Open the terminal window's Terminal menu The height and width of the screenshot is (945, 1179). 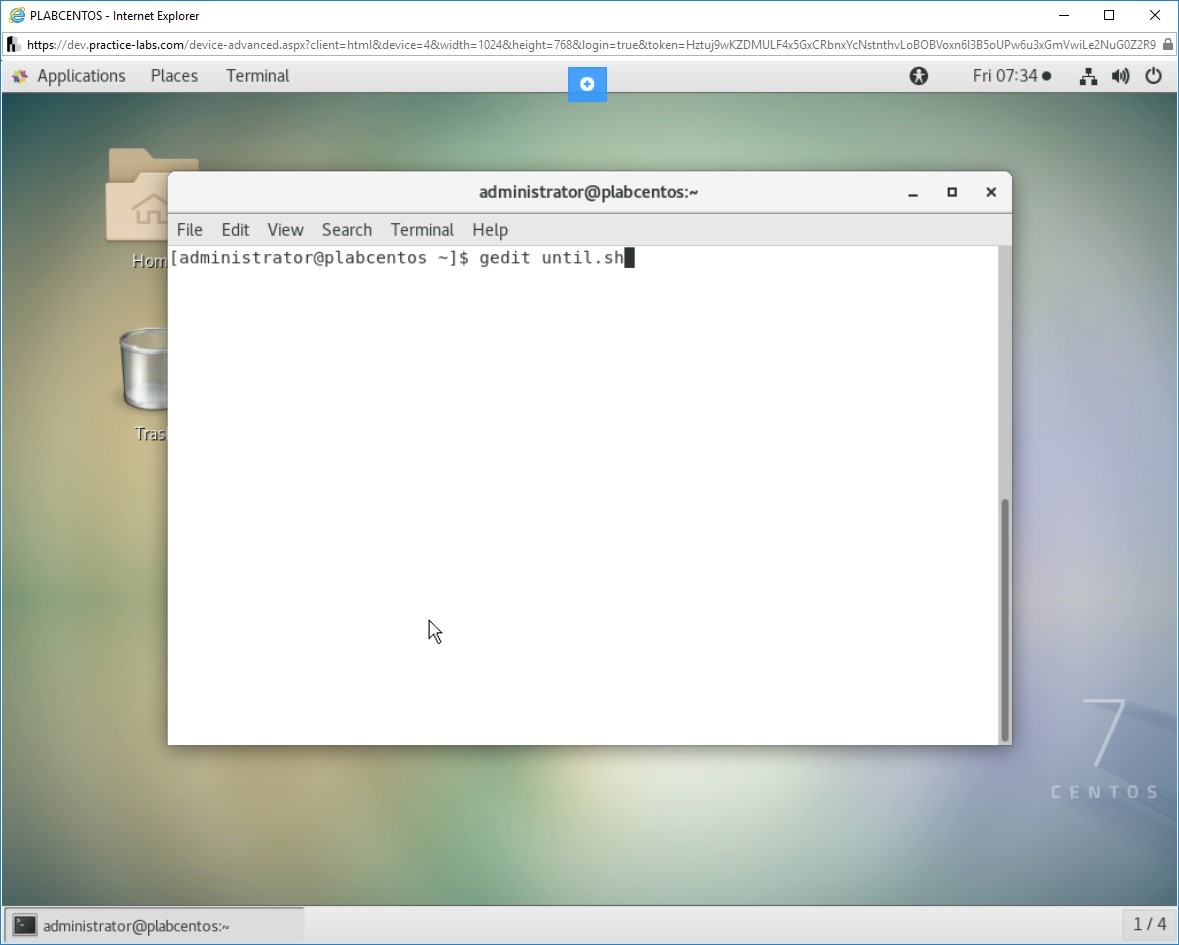pos(422,230)
